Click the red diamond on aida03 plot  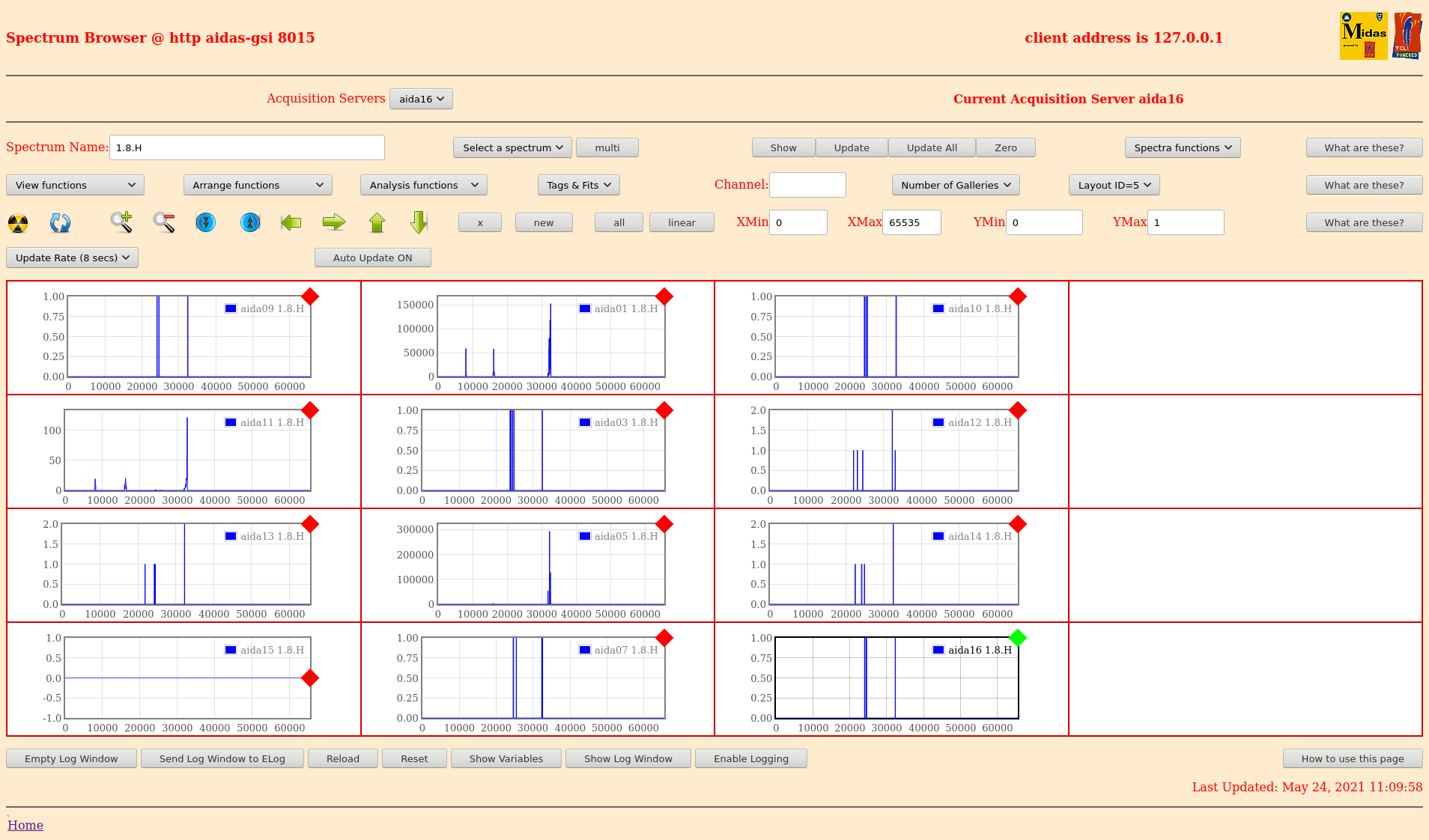[664, 410]
